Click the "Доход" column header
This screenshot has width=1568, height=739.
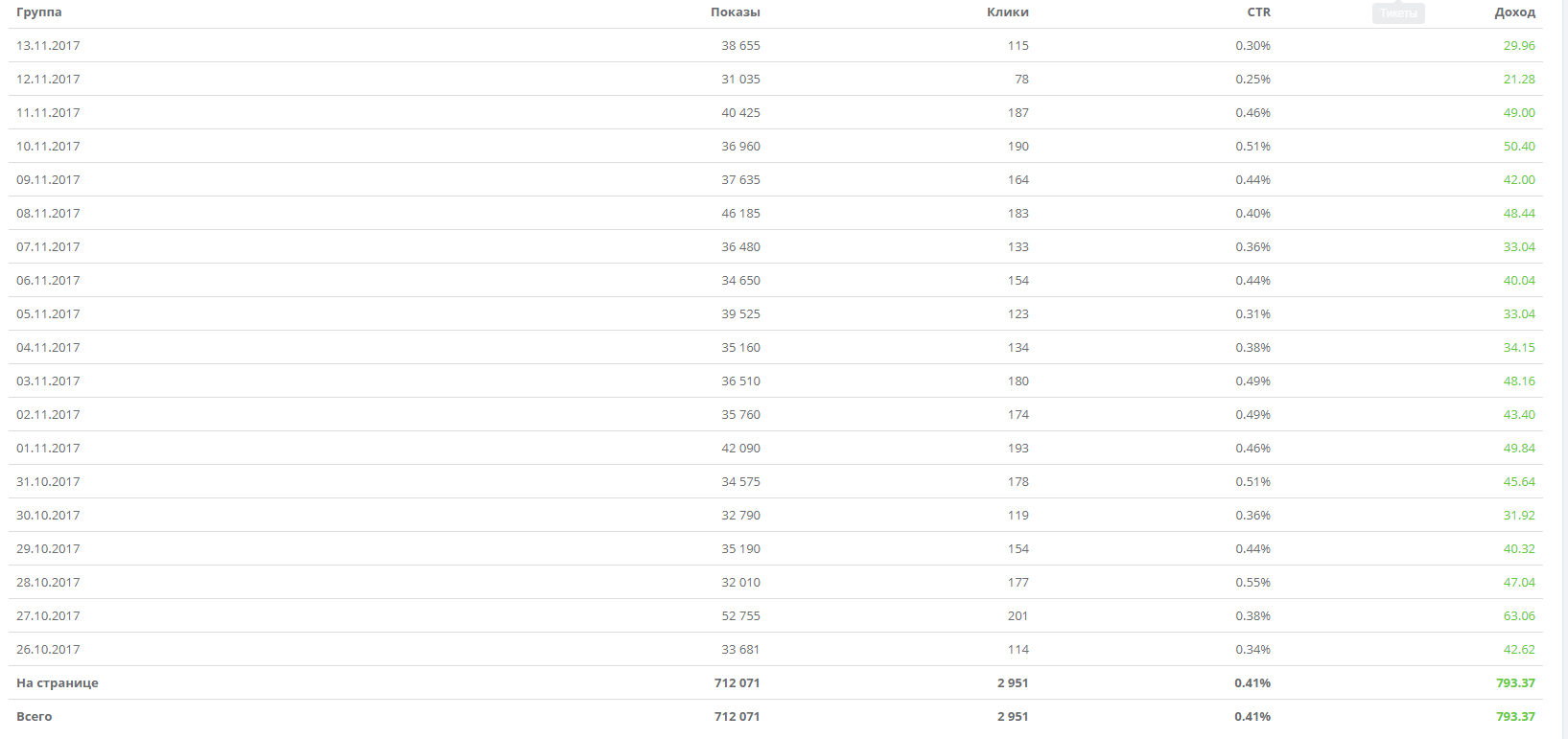1514,12
